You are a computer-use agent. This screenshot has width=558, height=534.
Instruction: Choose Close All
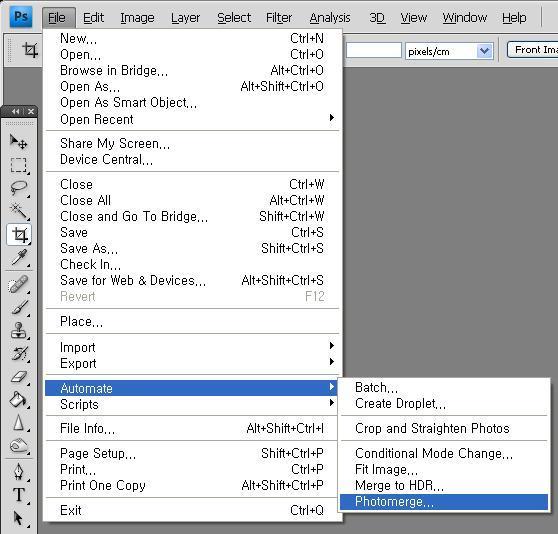coord(193,200)
